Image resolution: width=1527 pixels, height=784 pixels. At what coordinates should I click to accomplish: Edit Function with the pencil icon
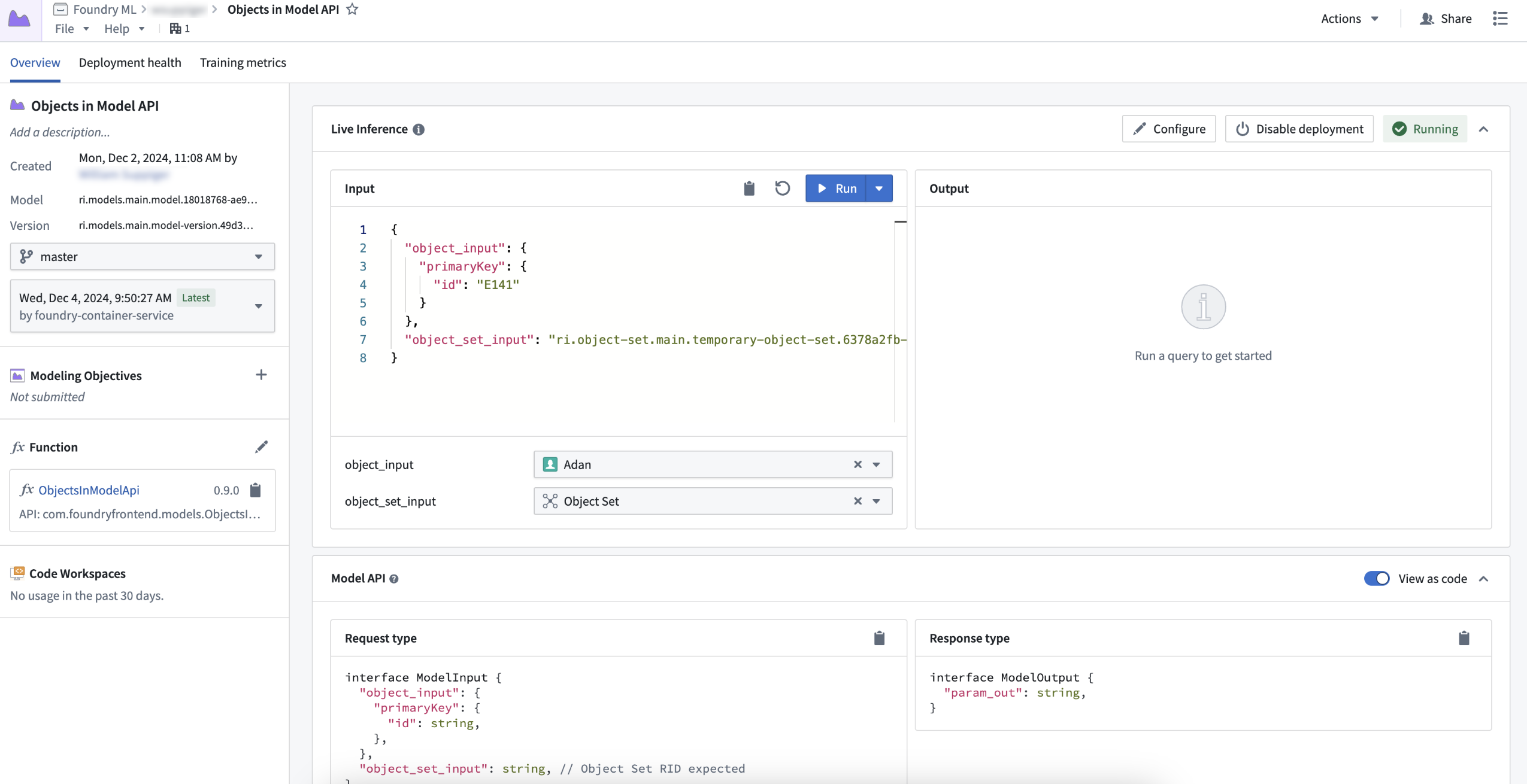coord(261,447)
